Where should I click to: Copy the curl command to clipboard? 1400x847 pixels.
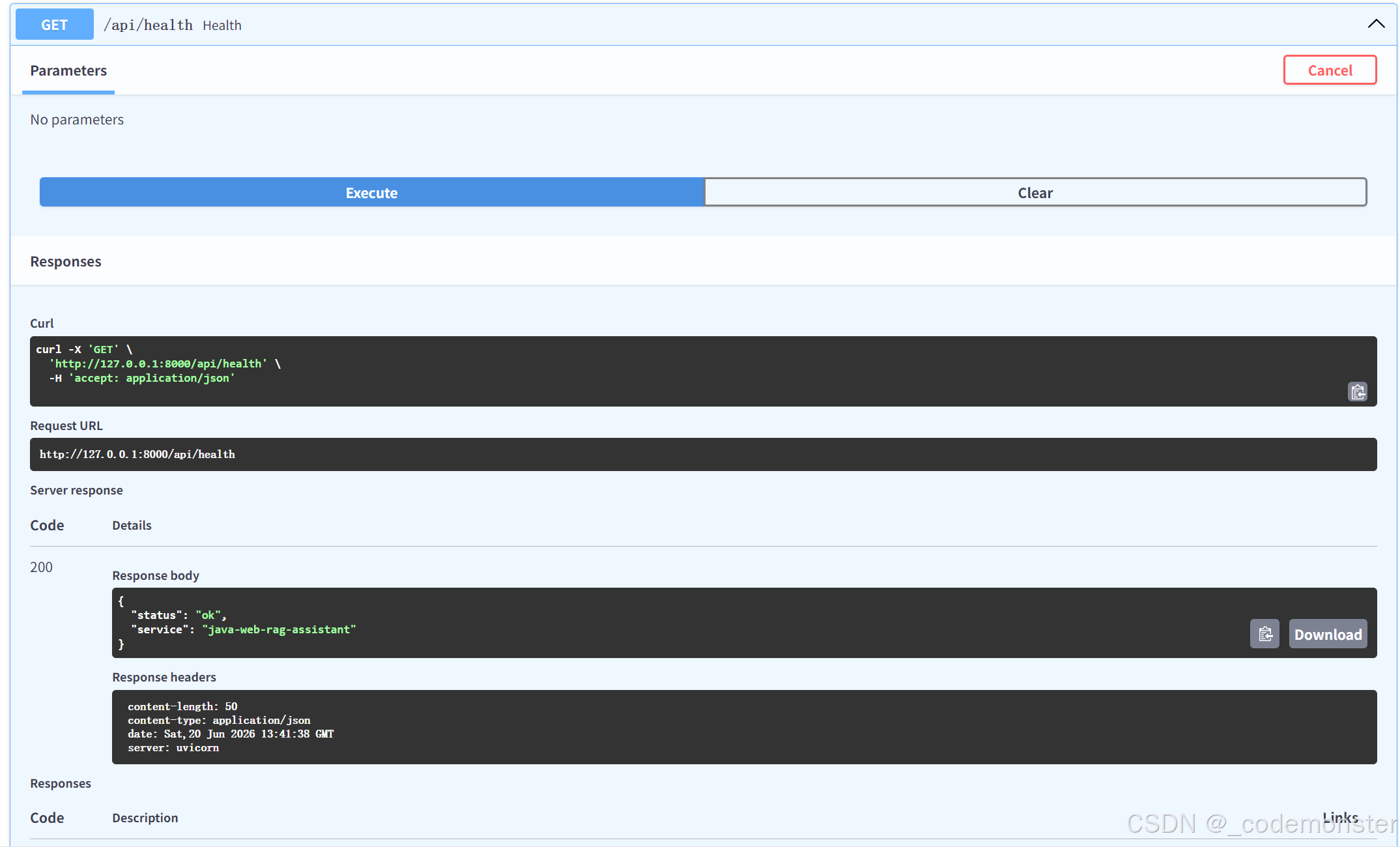point(1357,392)
